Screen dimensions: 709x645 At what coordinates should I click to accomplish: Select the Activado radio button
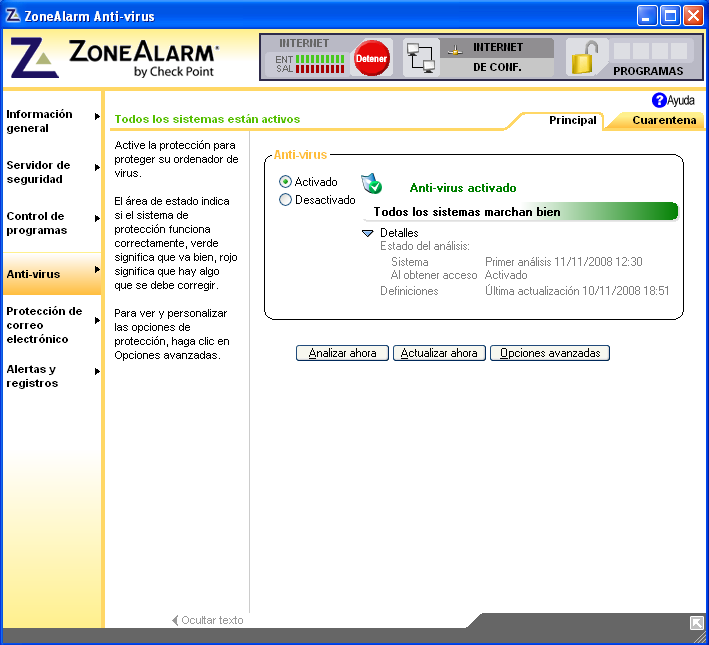coord(285,182)
